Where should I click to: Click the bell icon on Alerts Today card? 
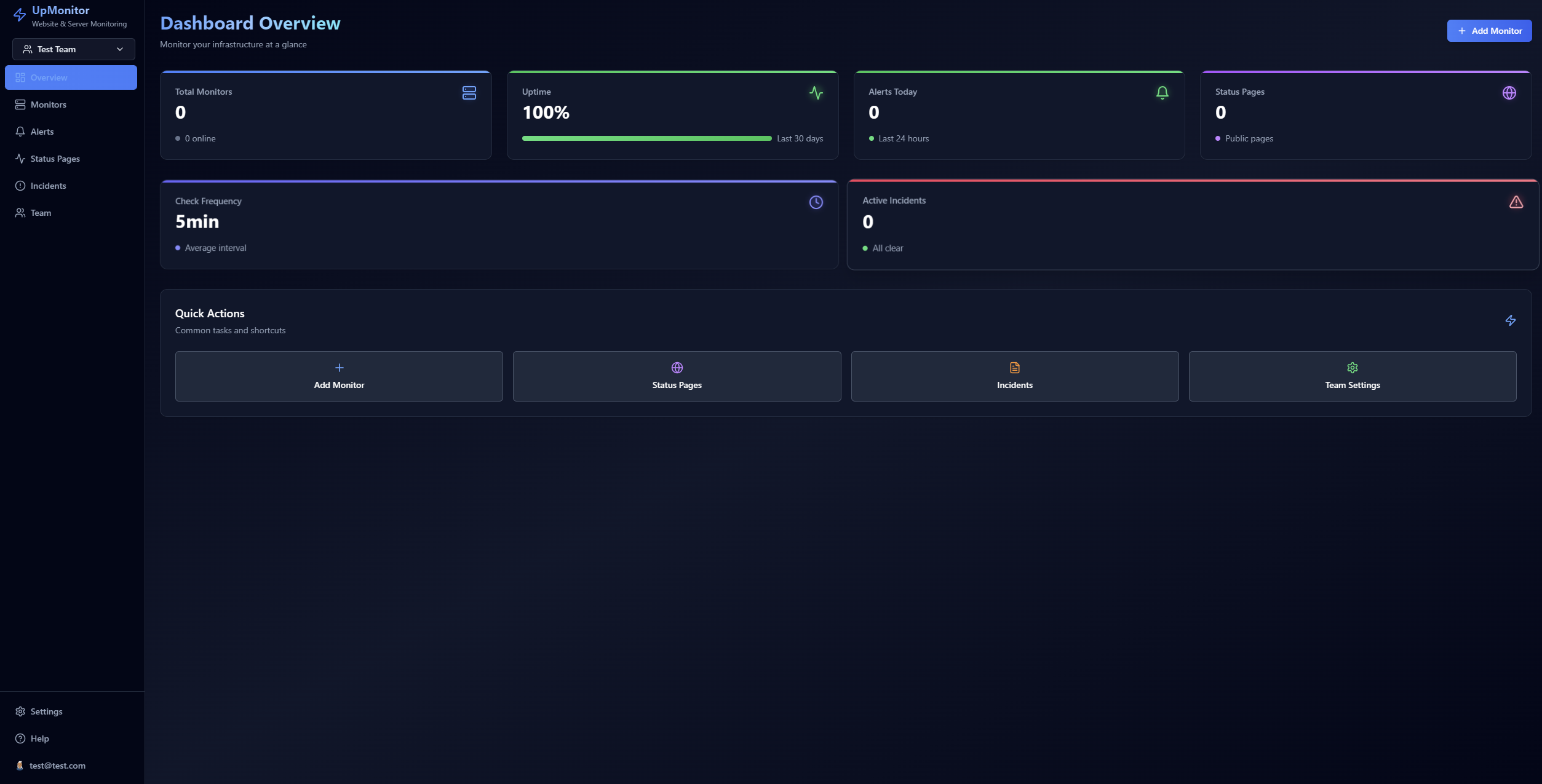[1162, 93]
